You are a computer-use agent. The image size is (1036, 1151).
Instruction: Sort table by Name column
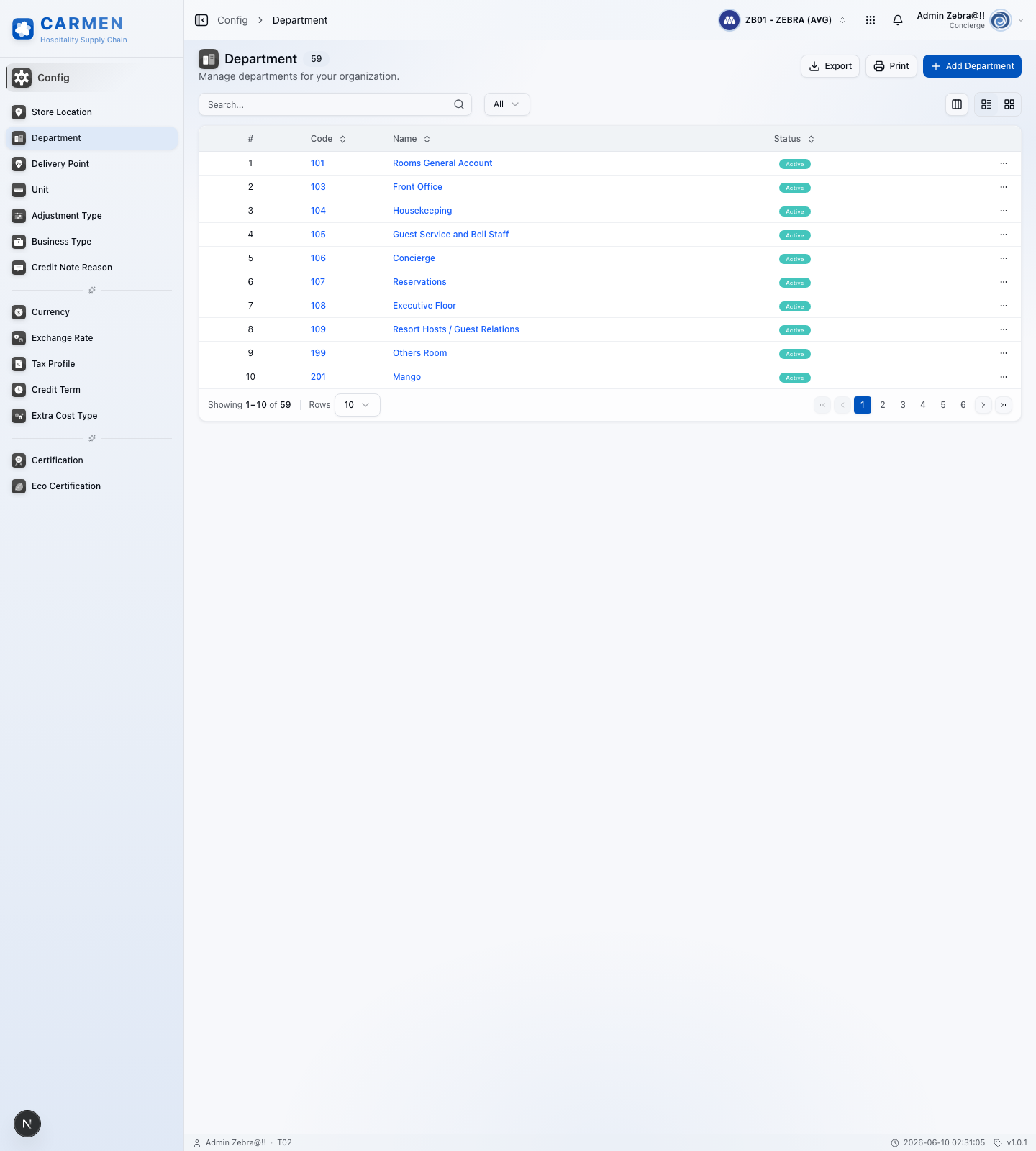click(412, 139)
